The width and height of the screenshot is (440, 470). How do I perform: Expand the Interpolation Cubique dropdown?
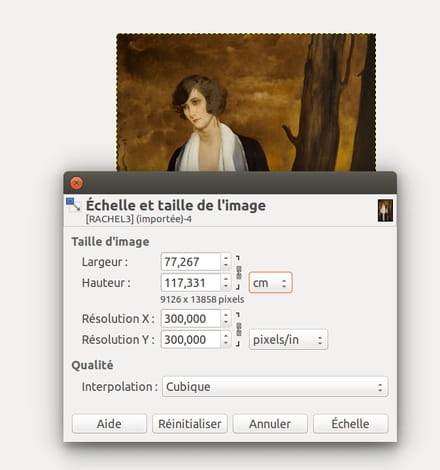pyautogui.click(x=275, y=387)
